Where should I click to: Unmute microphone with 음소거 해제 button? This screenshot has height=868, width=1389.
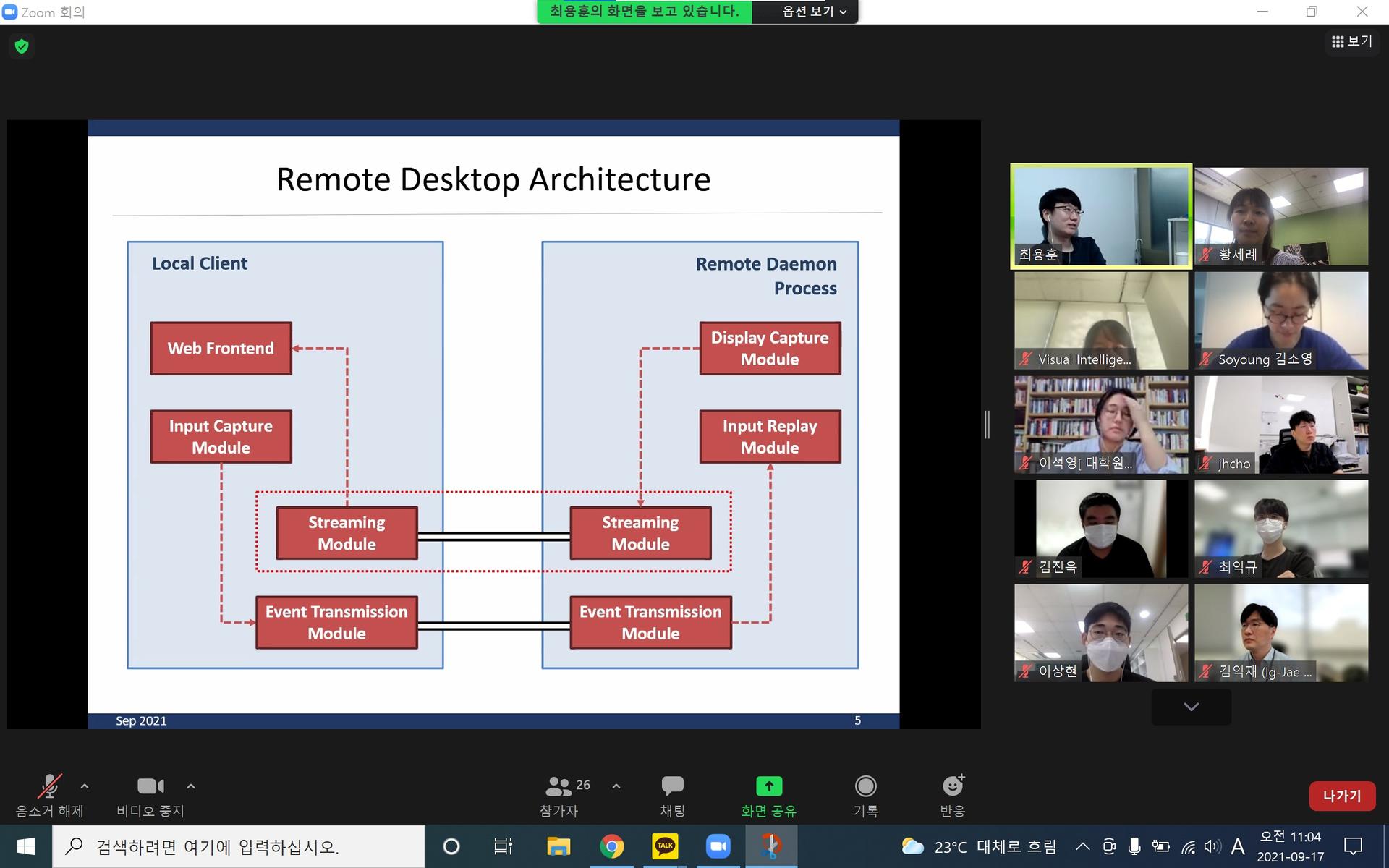tap(50, 796)
